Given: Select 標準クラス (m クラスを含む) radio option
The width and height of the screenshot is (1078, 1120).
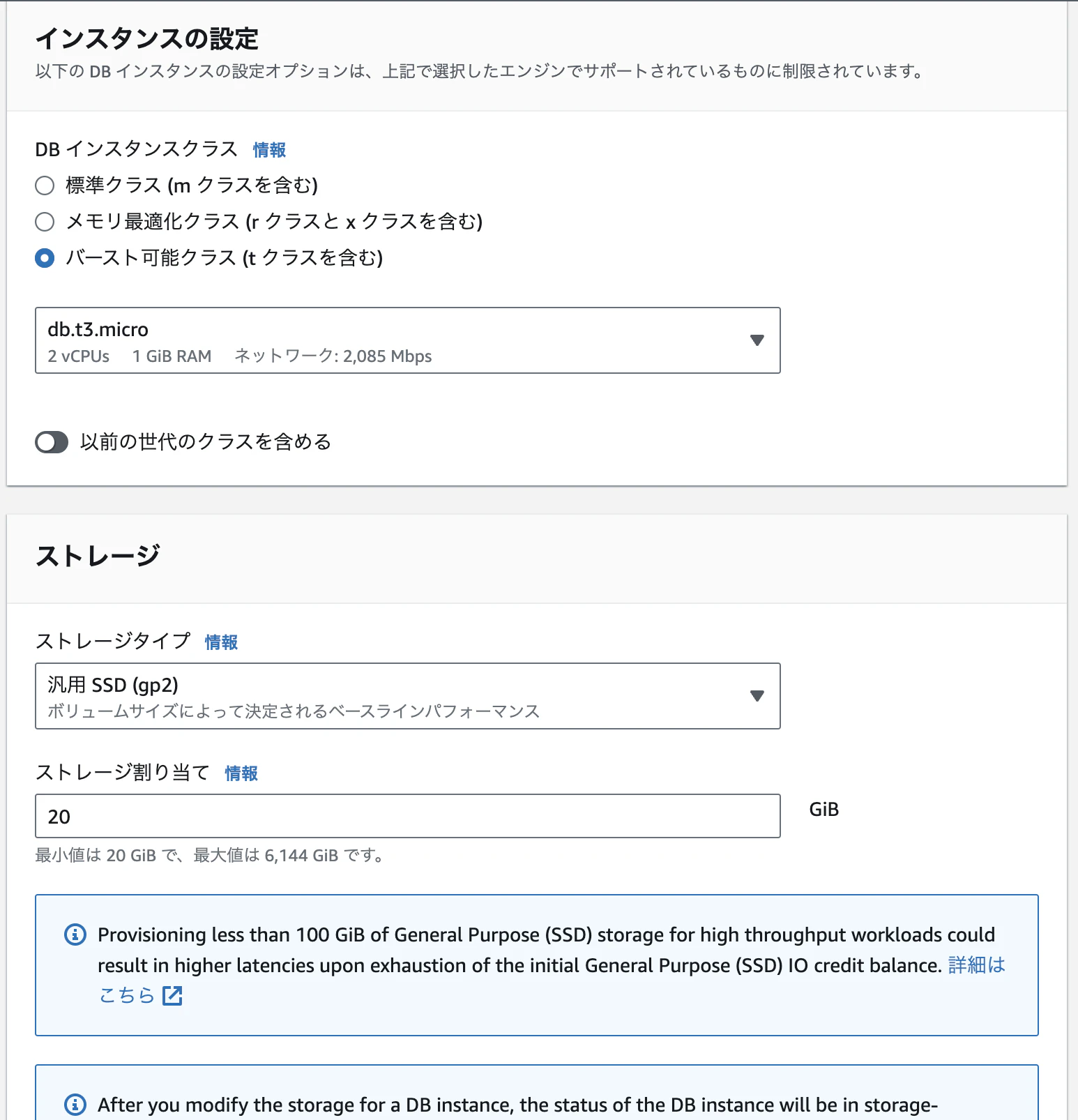Looking at the screenshot, I should (x=45, y=186).
